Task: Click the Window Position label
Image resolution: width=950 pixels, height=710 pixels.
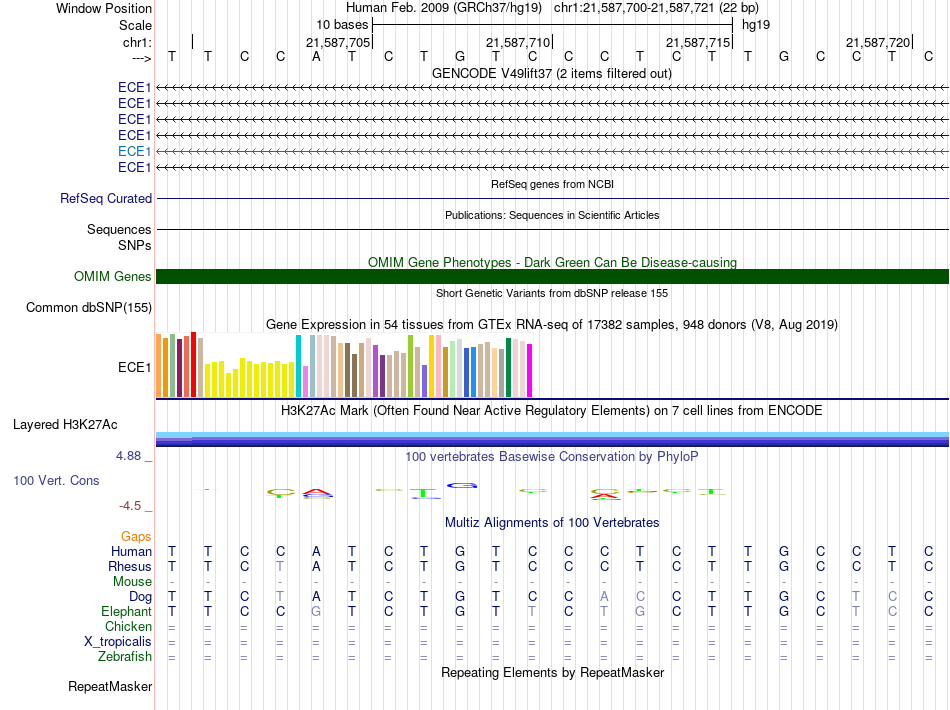Action: [x=104, y=8]
